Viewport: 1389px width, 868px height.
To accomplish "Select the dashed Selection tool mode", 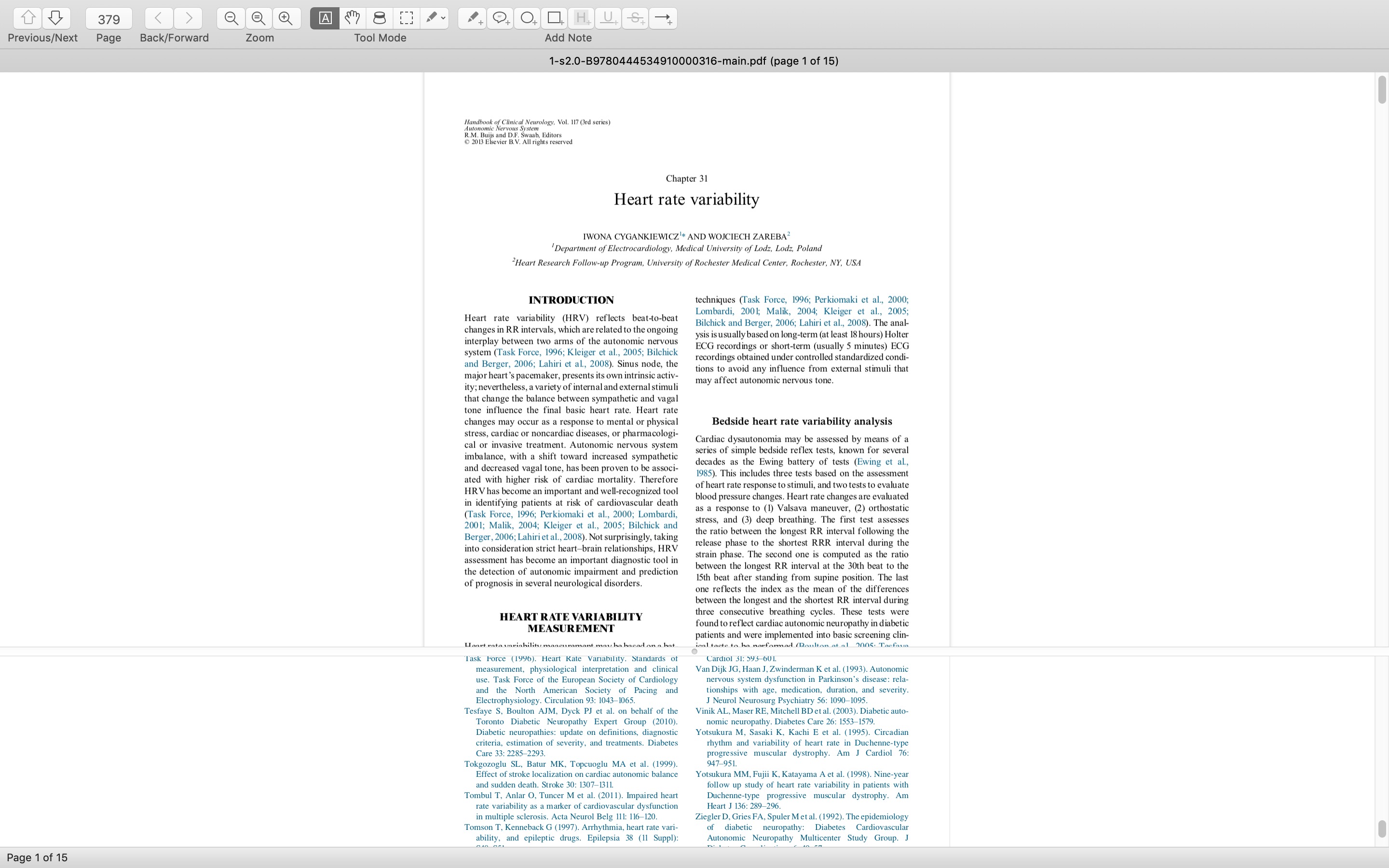I will 407,18.
